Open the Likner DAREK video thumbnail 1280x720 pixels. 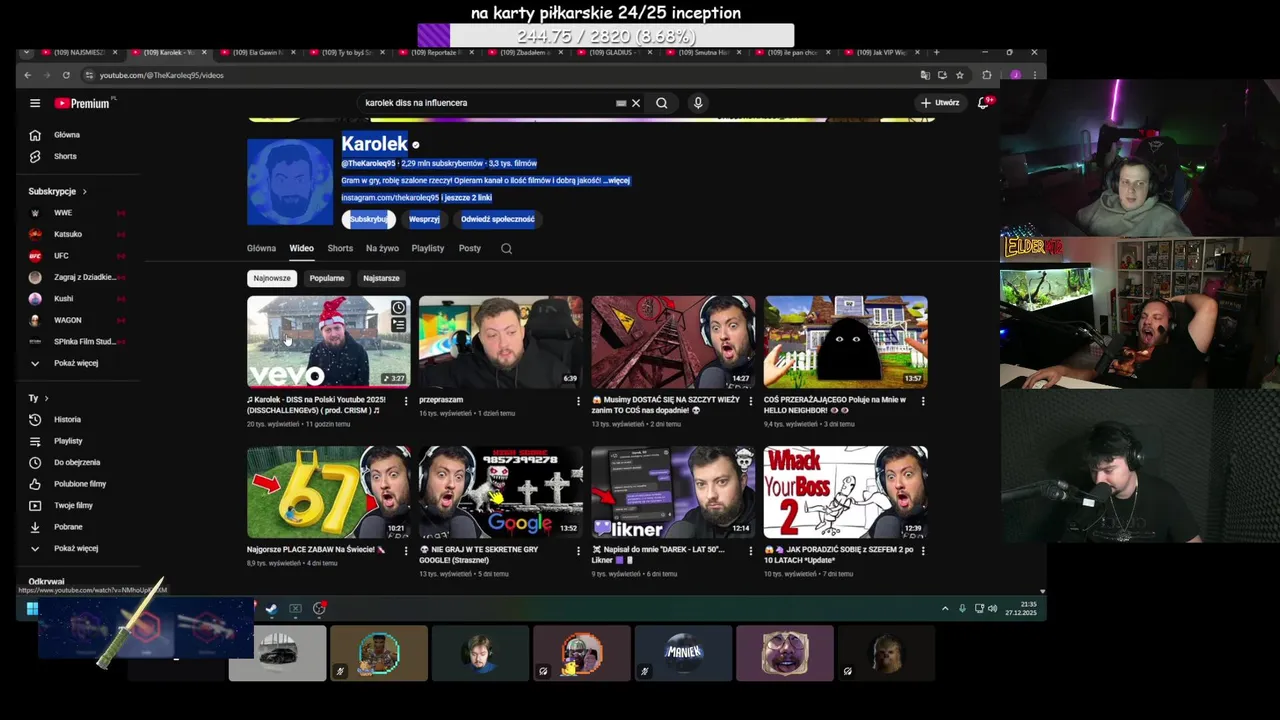point(673,492)
